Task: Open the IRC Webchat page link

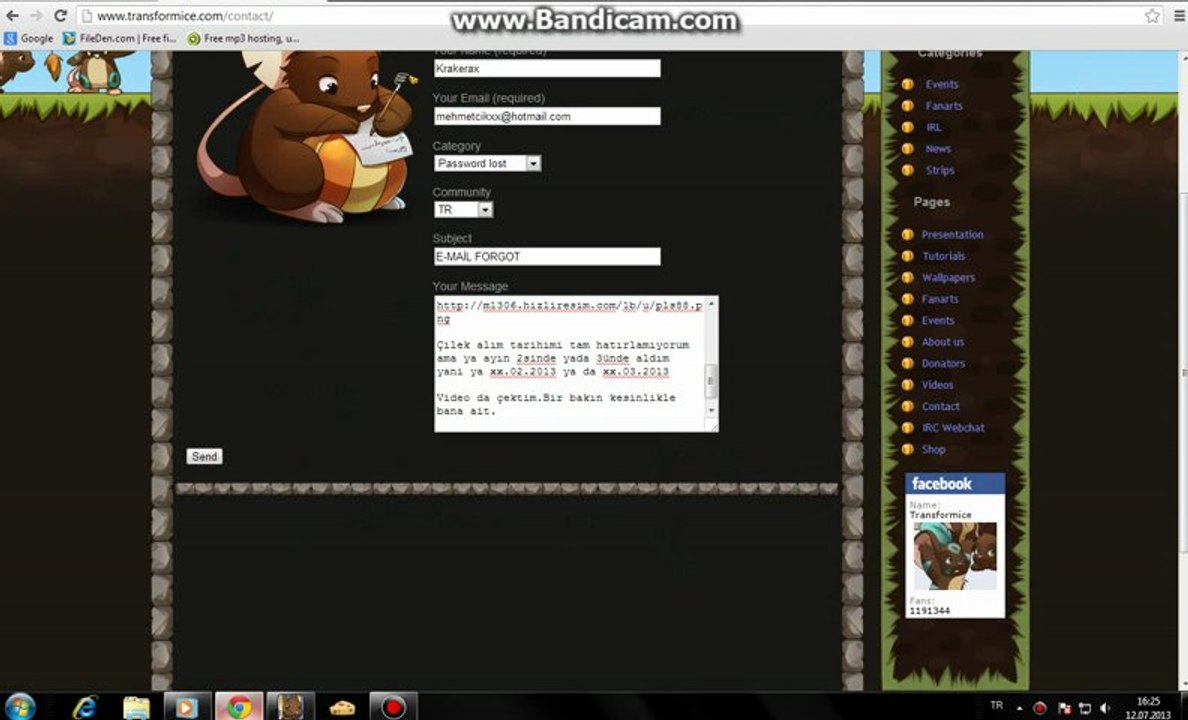Action: pos(953,427)
